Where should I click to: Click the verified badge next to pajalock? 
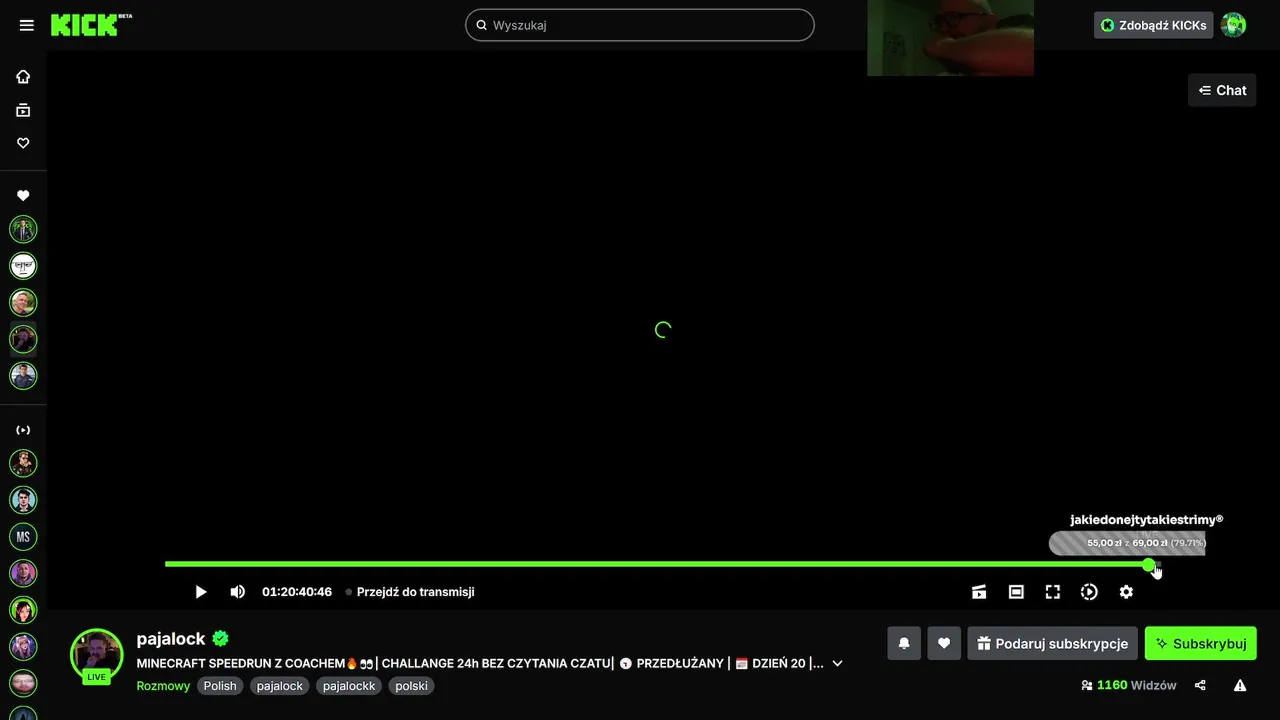[x=221, y=638]
